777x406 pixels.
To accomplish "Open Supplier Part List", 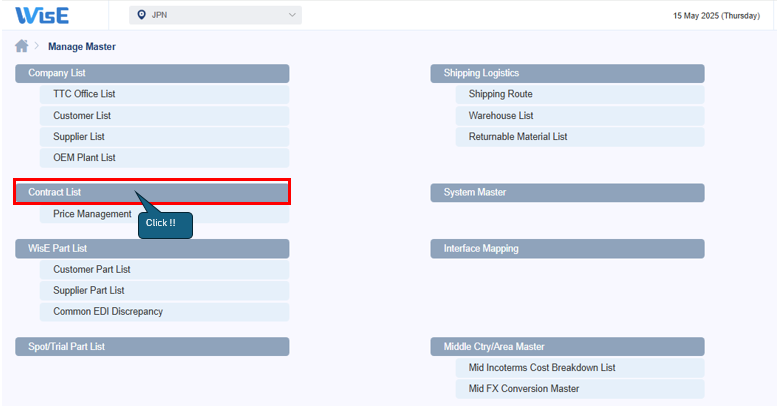I will tap(165, 290).
